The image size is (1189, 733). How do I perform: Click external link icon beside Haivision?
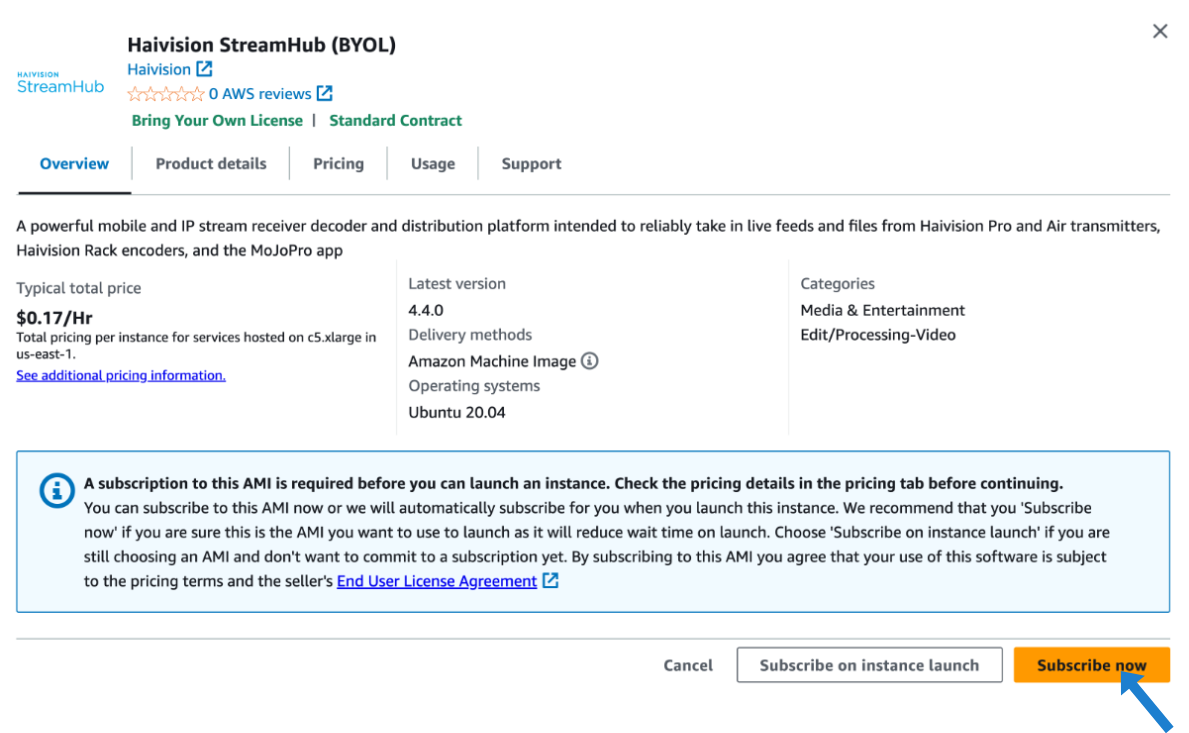tap(204, 69)
